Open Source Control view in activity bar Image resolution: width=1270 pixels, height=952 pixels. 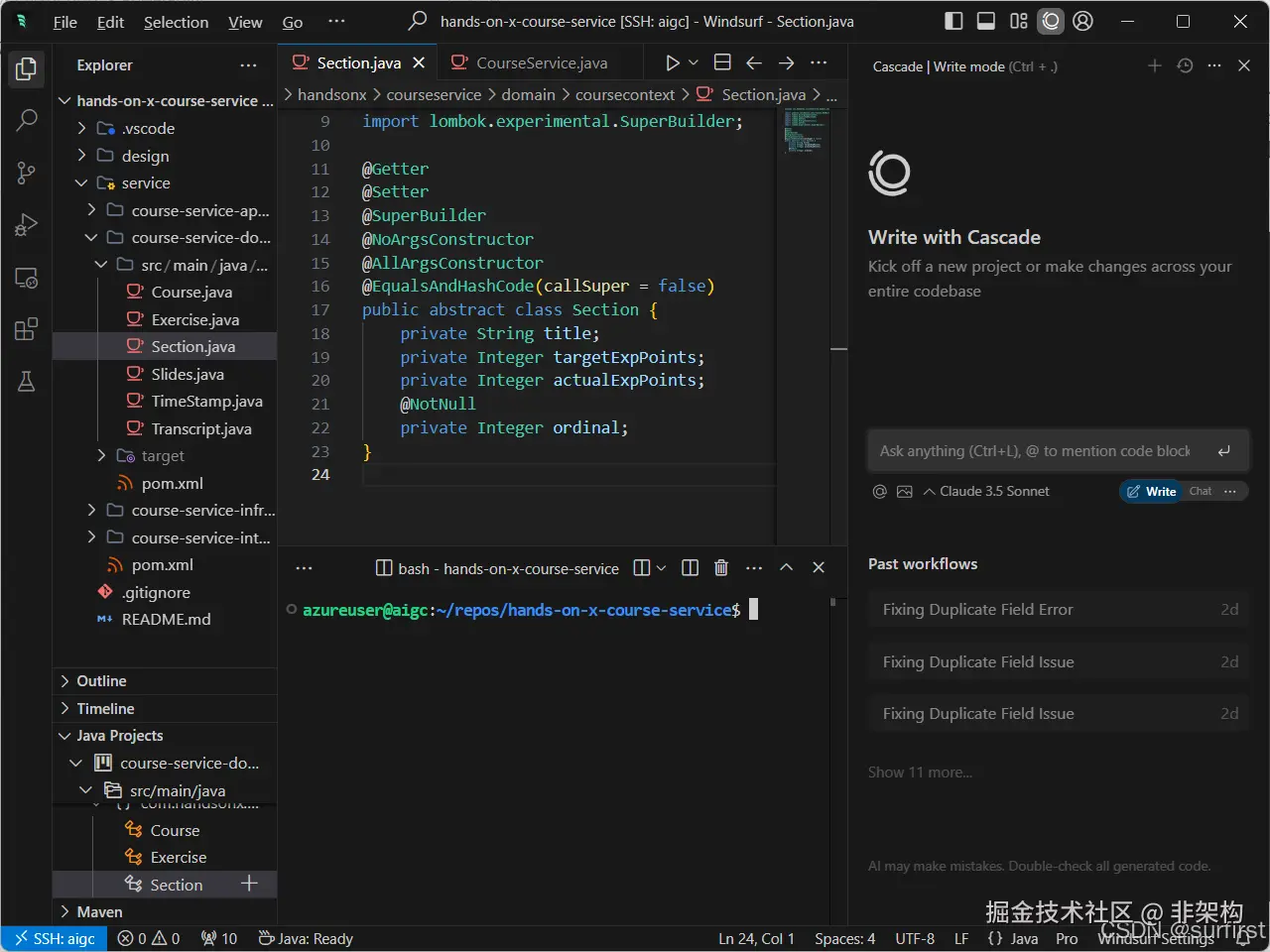coord(27,173)
